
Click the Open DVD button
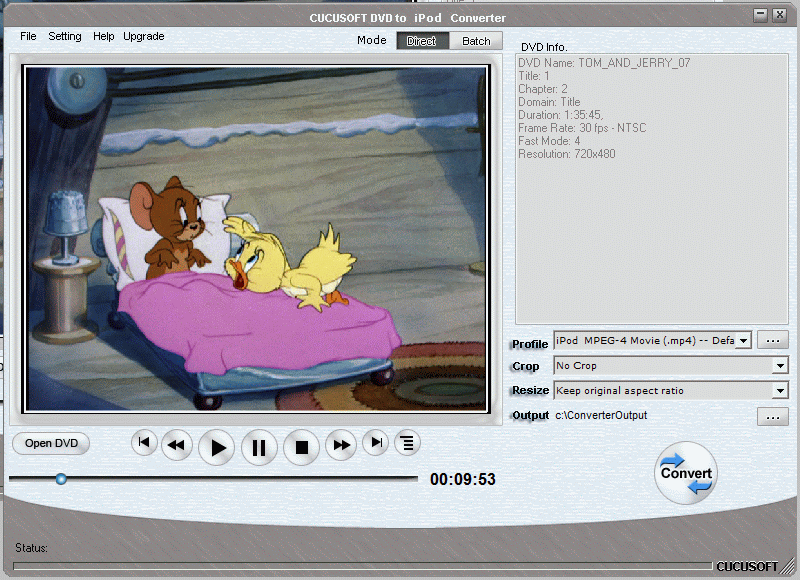pos(51,443)
